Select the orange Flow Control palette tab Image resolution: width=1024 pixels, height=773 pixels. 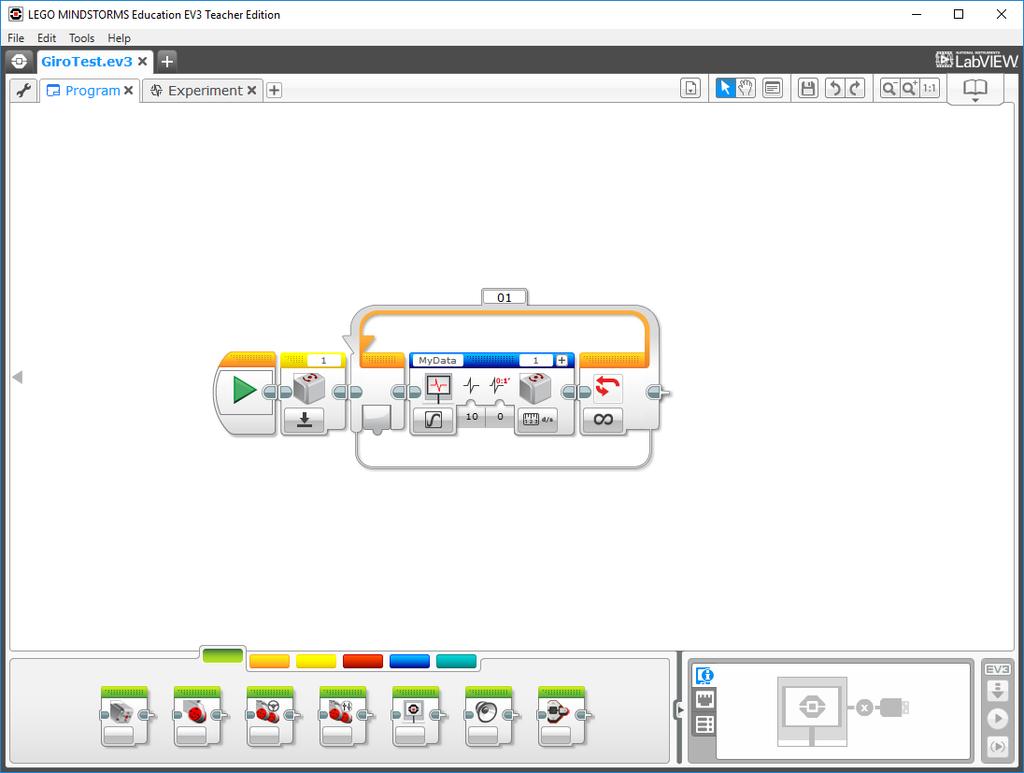pyautogui.click(x=269, y=661)
